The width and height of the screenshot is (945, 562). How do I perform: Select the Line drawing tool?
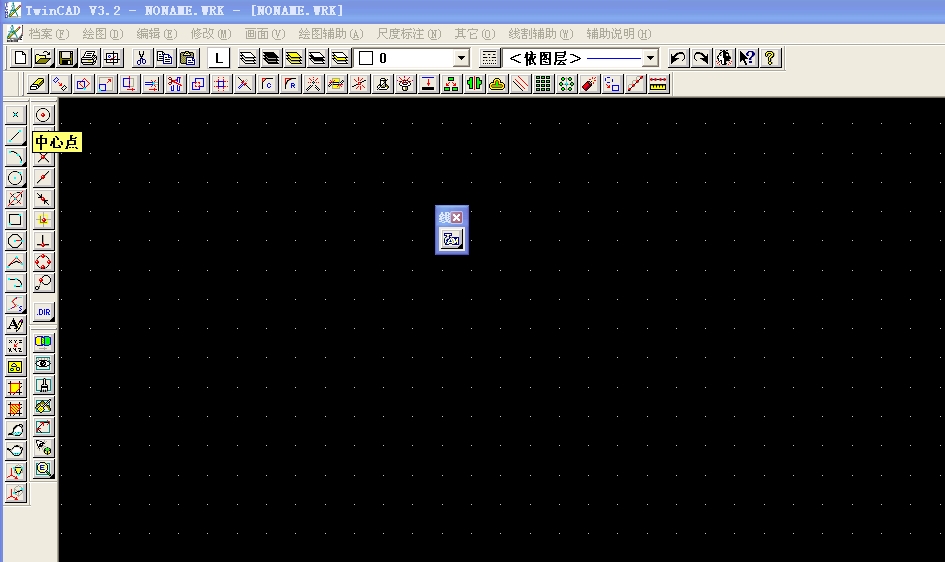click(x=16, y=136)
